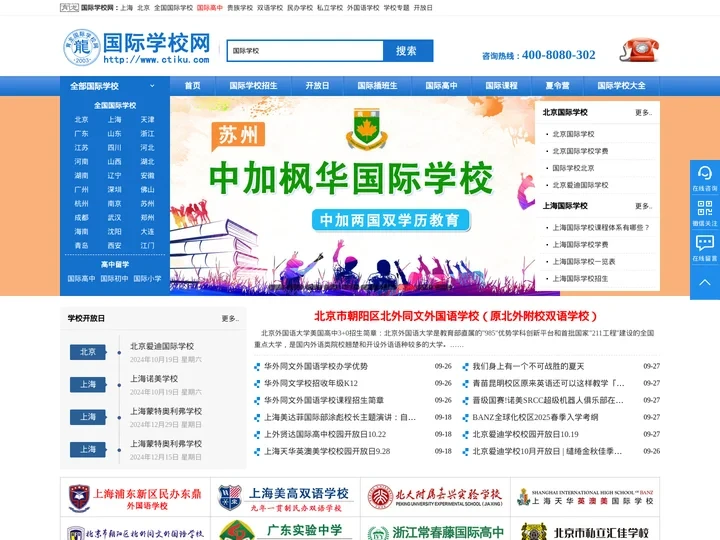Viewport: 720px width, 540px height.
Task: Open the 国际插班生 nav item
Action: pos(377,86)
